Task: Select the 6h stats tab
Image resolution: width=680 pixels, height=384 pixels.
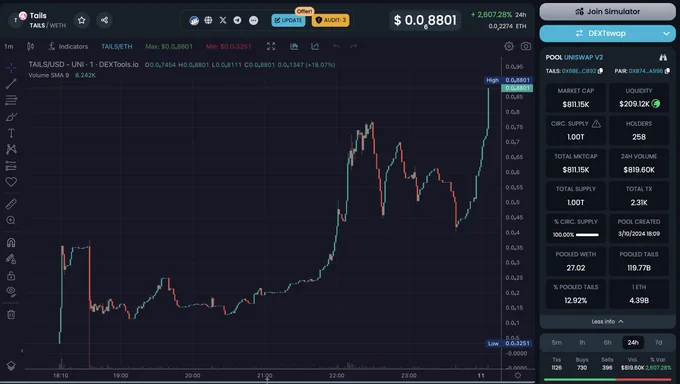Action: pyautogui.click(x=608, y=342)
